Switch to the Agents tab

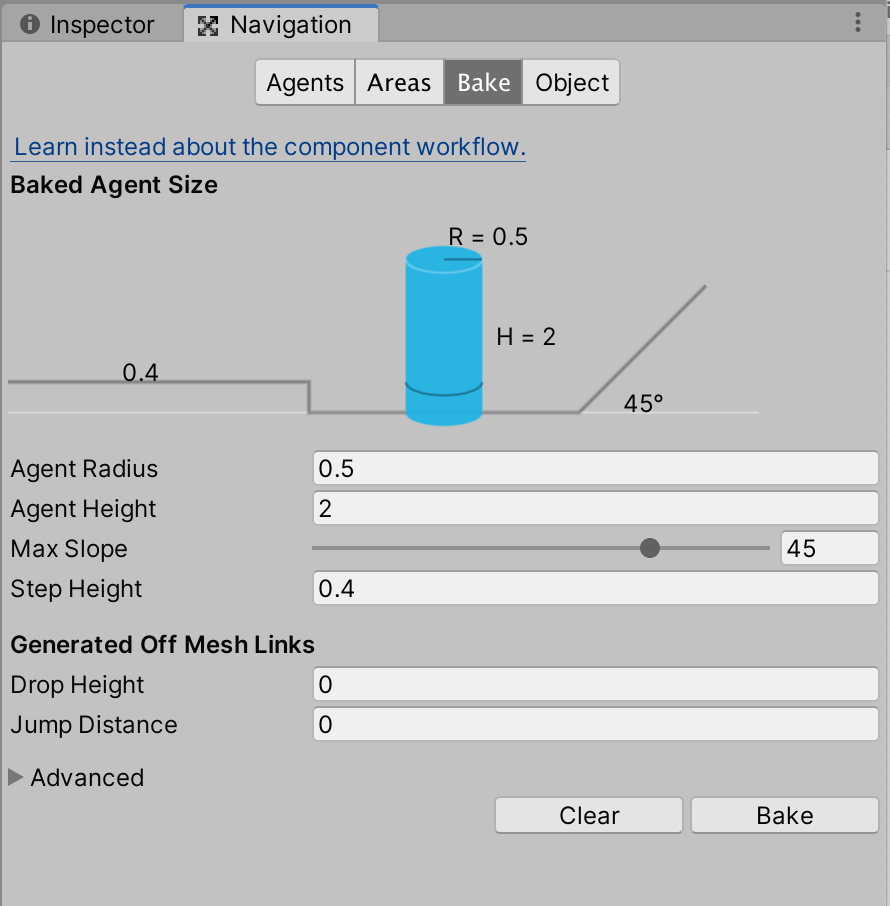[305, 82]
